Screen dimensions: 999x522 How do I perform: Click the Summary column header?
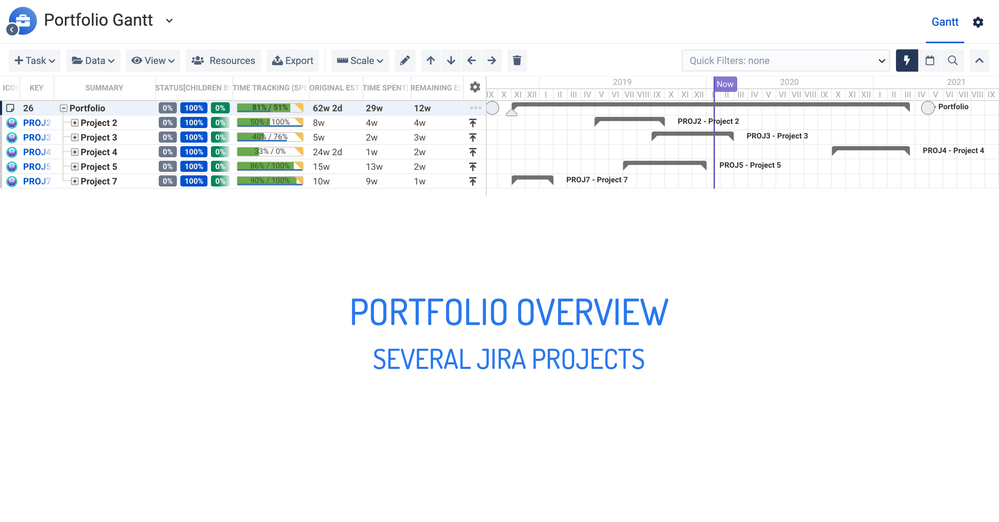click(104, 88)
